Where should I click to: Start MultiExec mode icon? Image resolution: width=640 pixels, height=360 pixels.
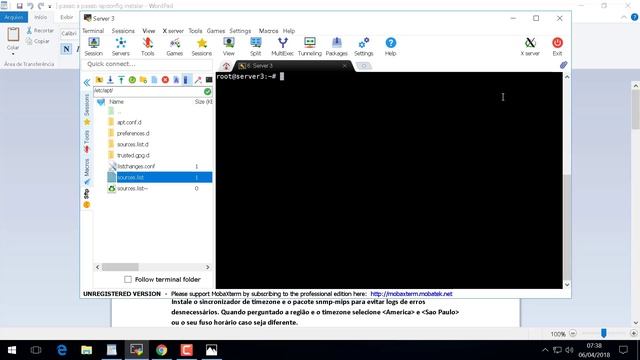coord(282,47)
